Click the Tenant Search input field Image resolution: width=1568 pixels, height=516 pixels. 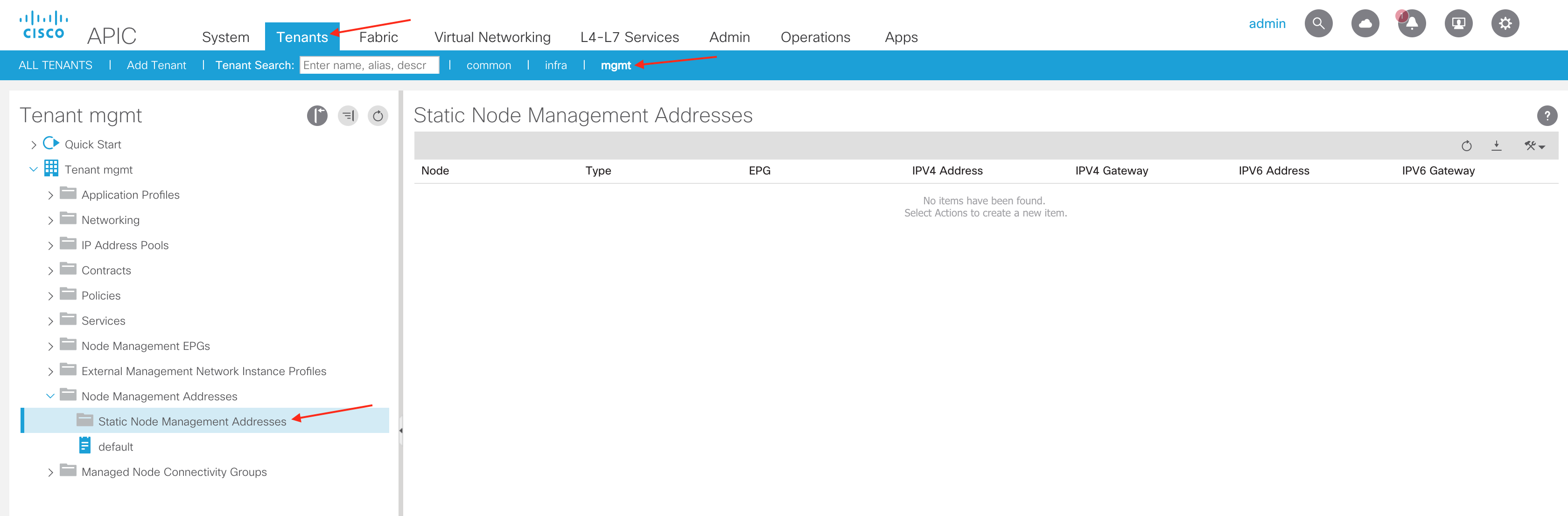pyautogui.click(x=369, y=65)
